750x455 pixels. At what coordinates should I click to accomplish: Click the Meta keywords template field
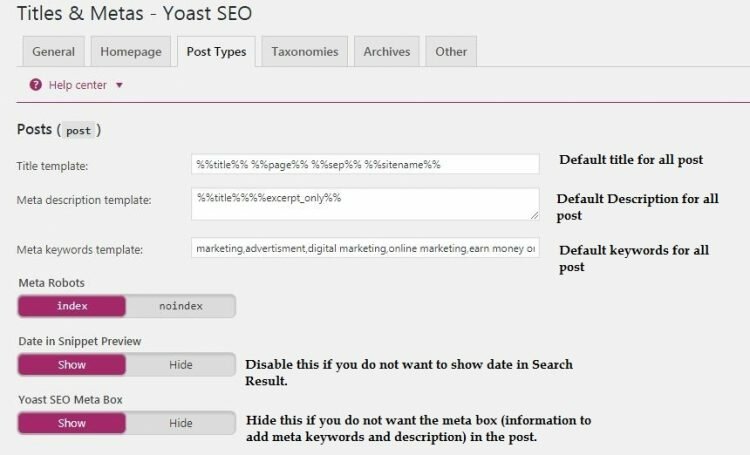click(x=365, y=248)
